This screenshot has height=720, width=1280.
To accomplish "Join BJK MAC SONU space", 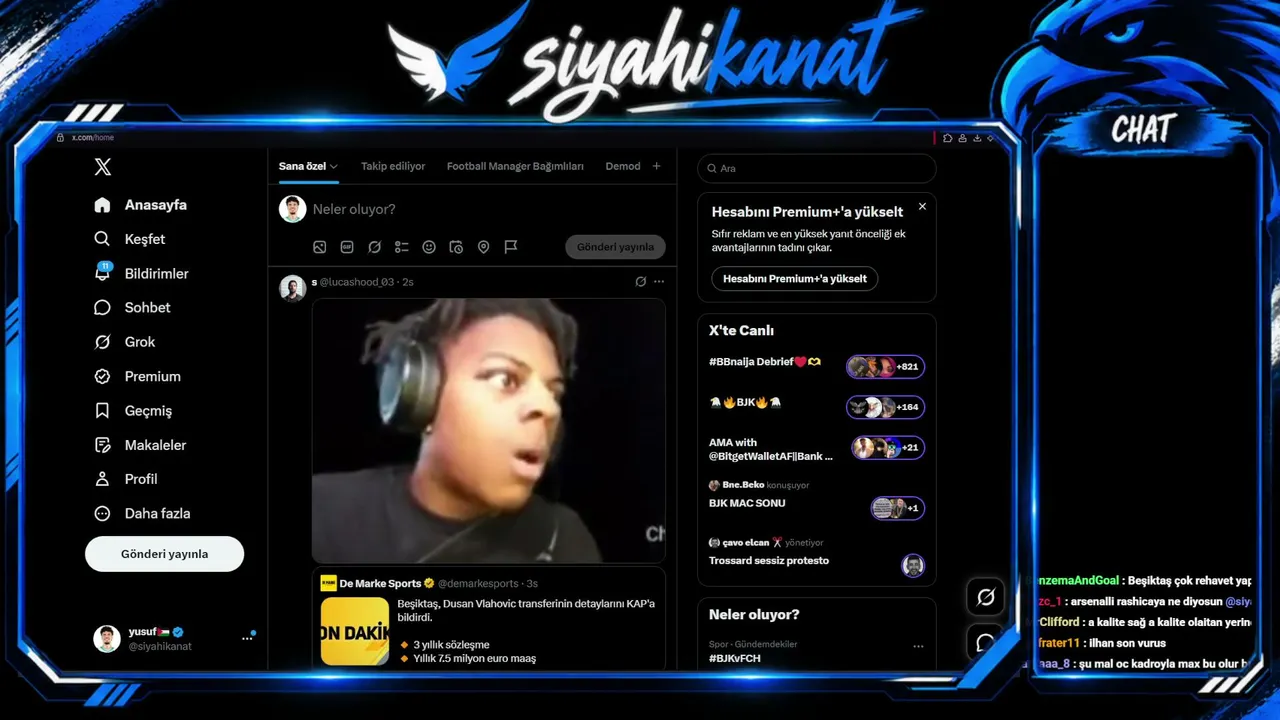I will pyautogui.click(x=747, y=503).
